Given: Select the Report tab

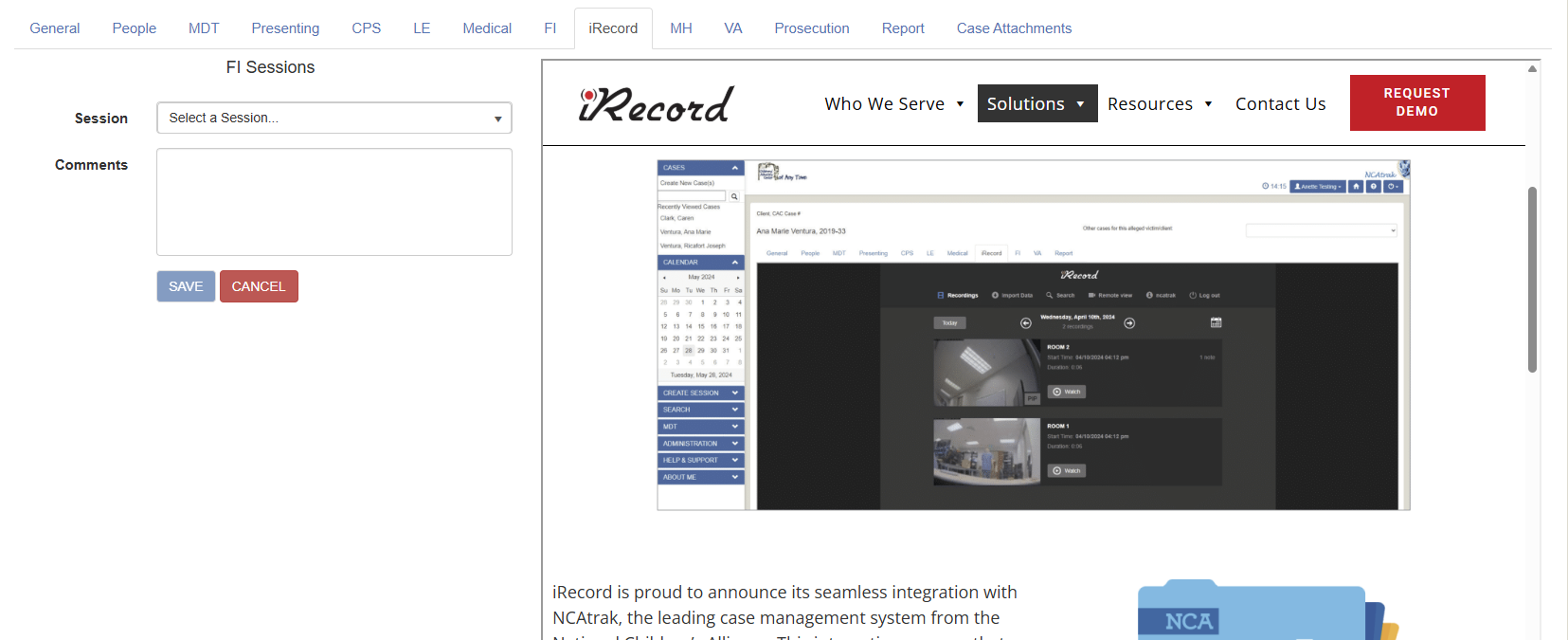Looking at the screenshot, I should [903, 28].
